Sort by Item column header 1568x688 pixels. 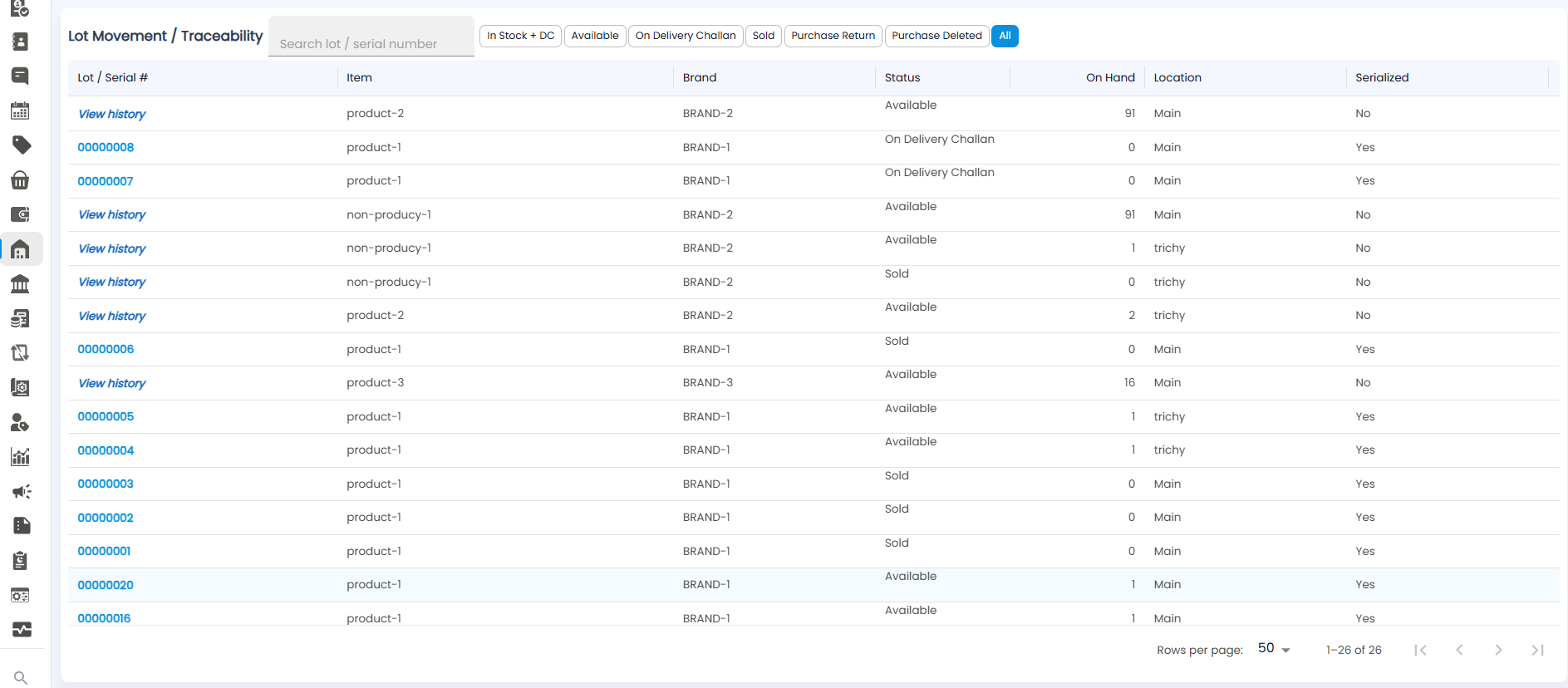tap(359, 77)
